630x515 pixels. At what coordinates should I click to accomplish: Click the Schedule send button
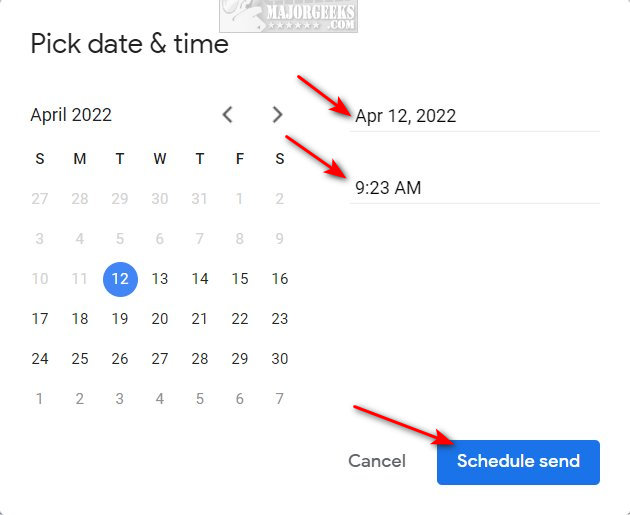pos(518,462)
